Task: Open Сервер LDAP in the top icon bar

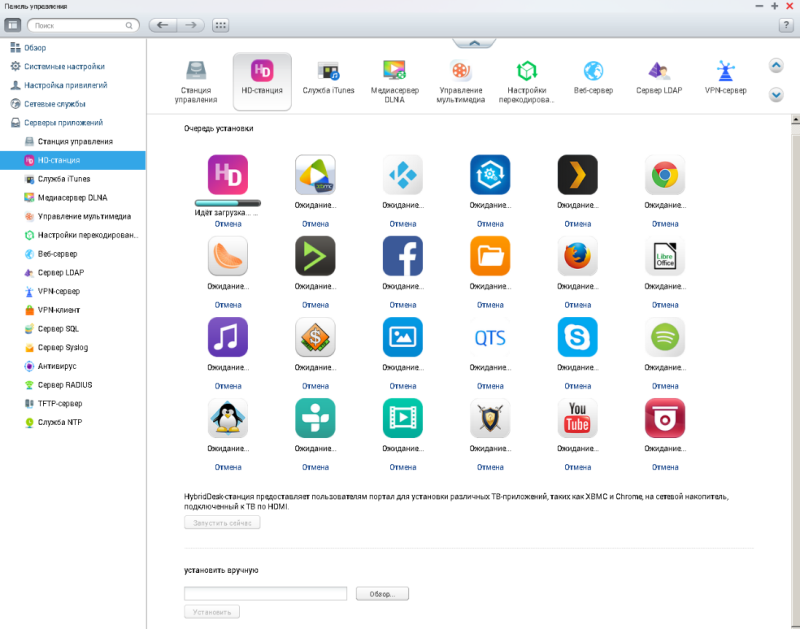Action: click(659, 78)
